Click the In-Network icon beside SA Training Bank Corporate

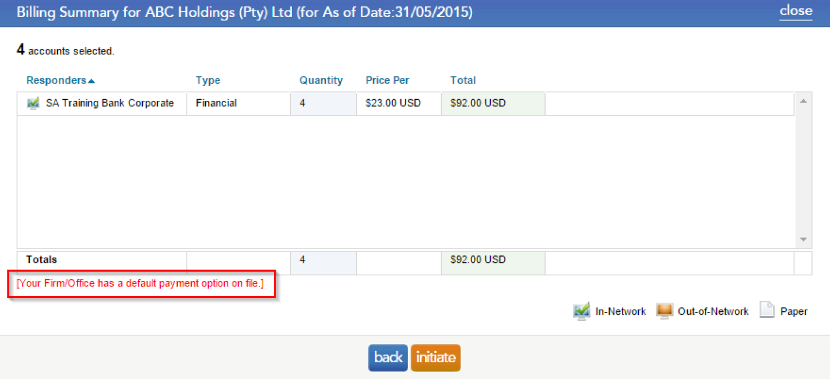33,103
